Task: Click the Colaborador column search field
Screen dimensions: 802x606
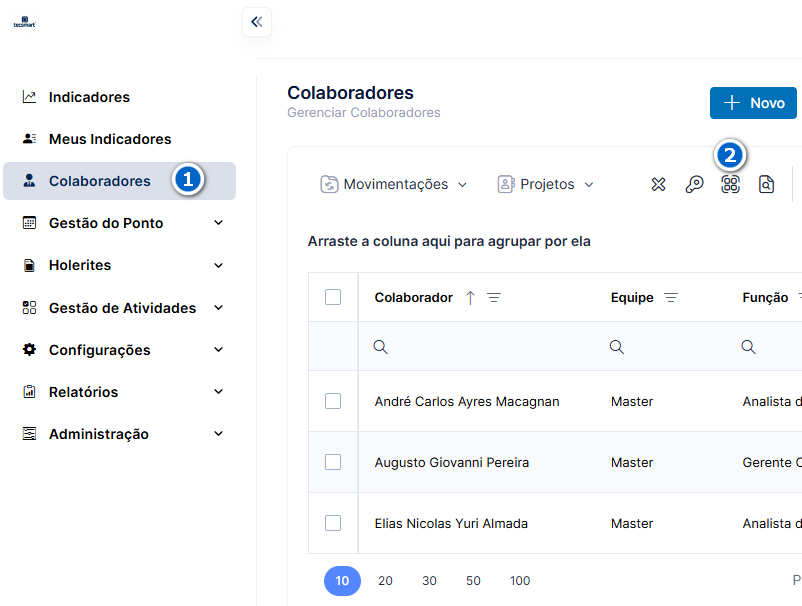Action: click(476, 347)
